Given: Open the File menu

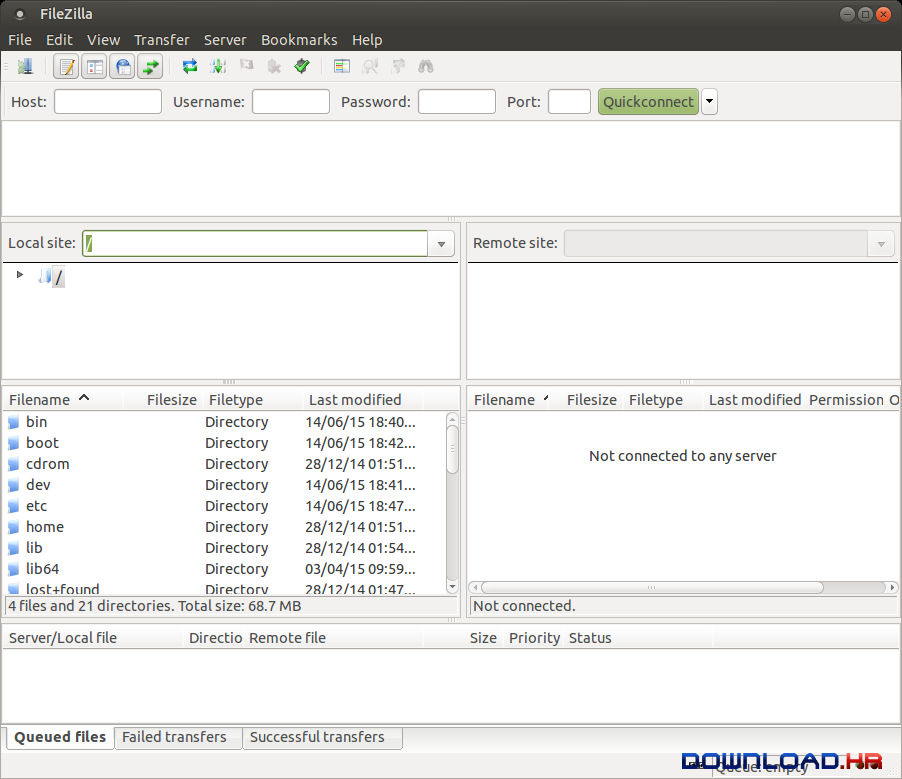Looking at the screenshot, I should click(20, 40).
